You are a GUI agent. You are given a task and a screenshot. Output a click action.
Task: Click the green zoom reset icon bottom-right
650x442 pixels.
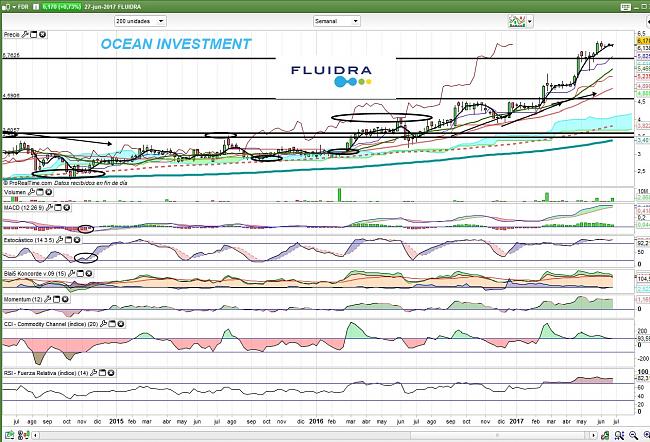point(605,435)
